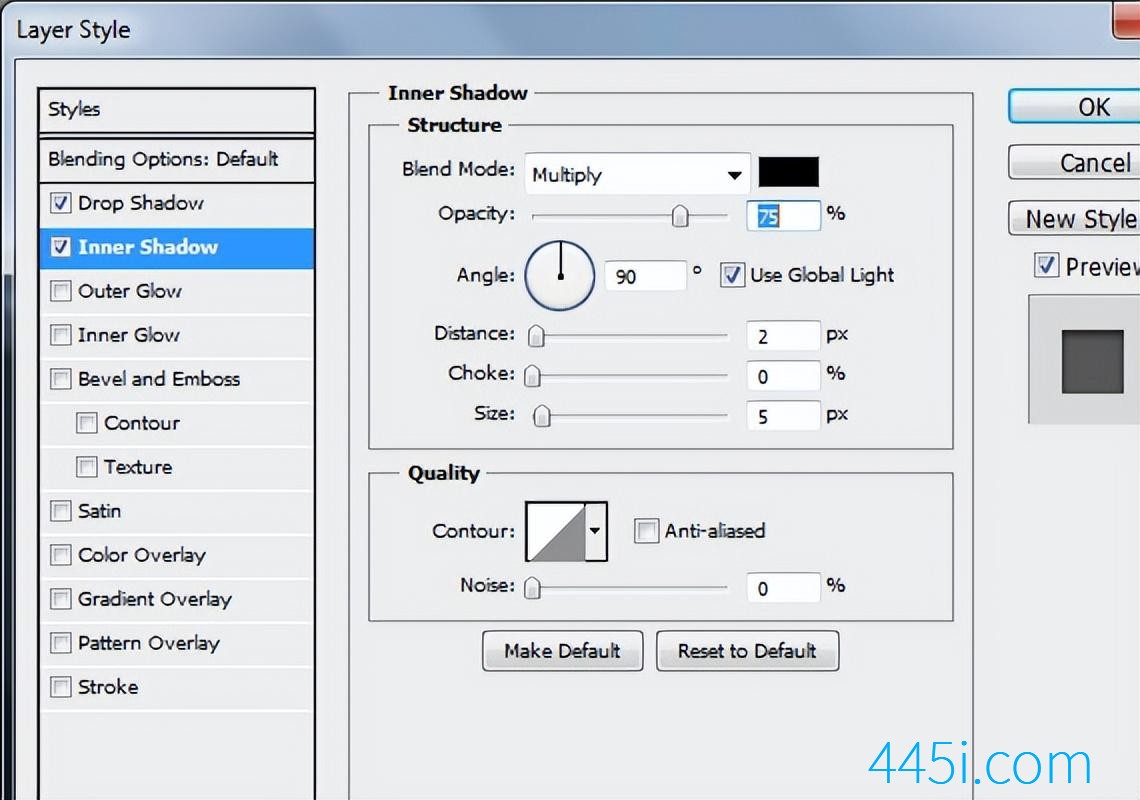Select the Bevel and Emboss row
1140x800 pixels.
click(177, 379)
